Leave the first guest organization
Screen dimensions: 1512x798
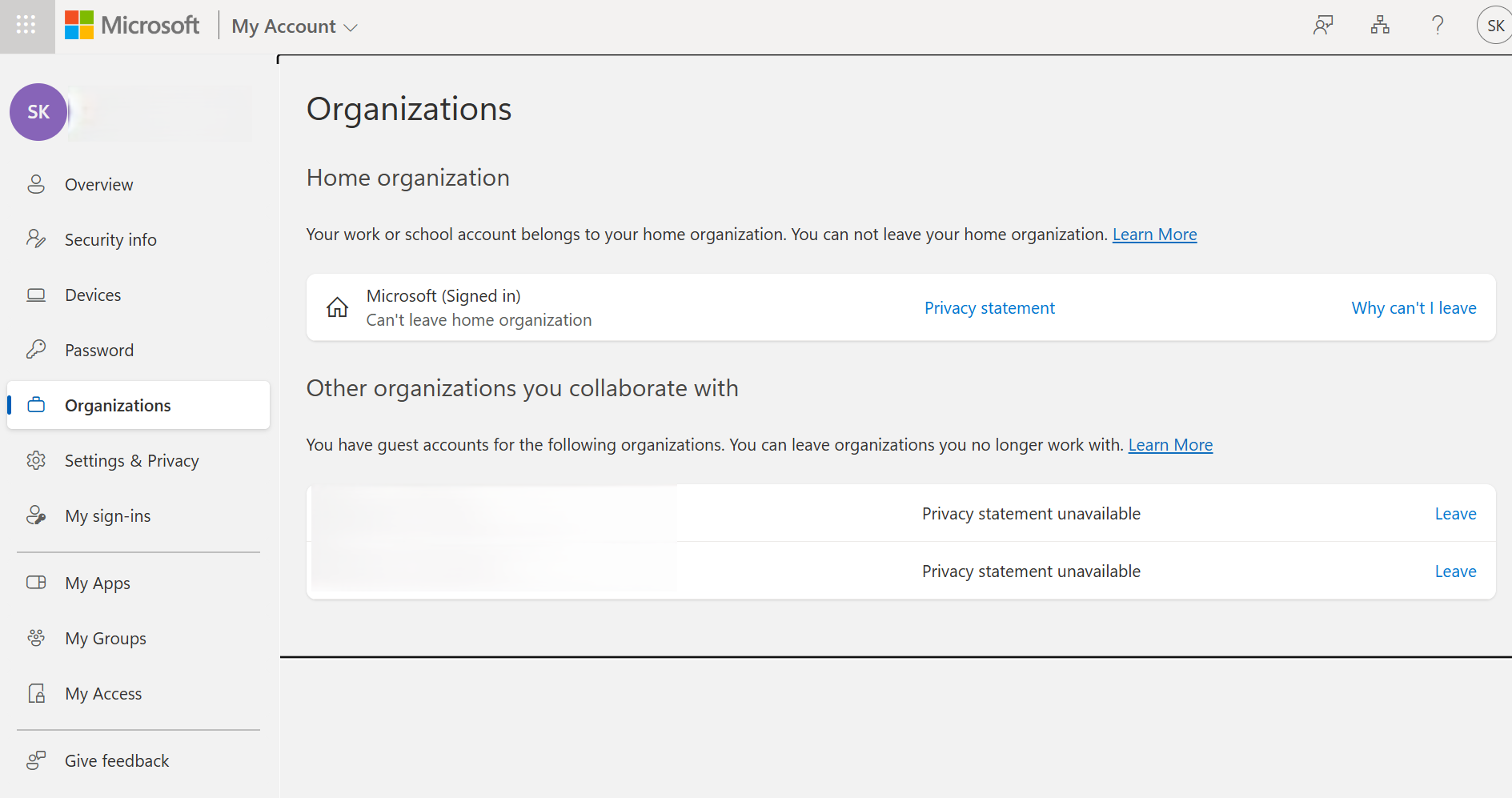[x=1455, y=513]
